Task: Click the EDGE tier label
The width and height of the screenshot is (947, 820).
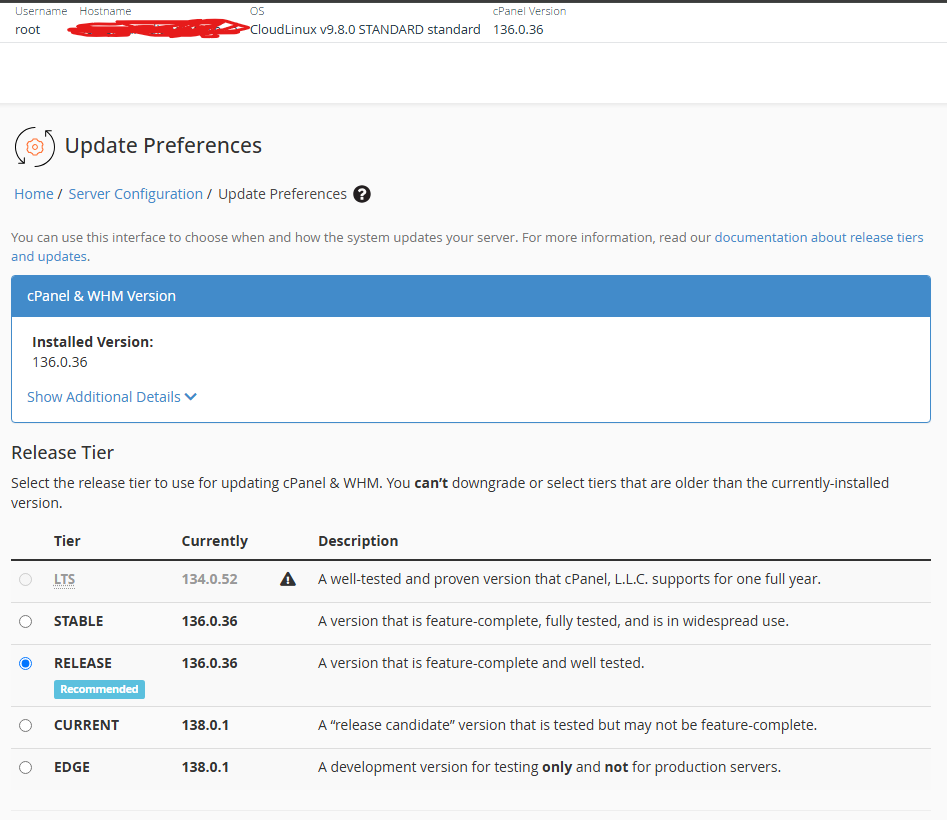Action: click(x=72, y=767)
